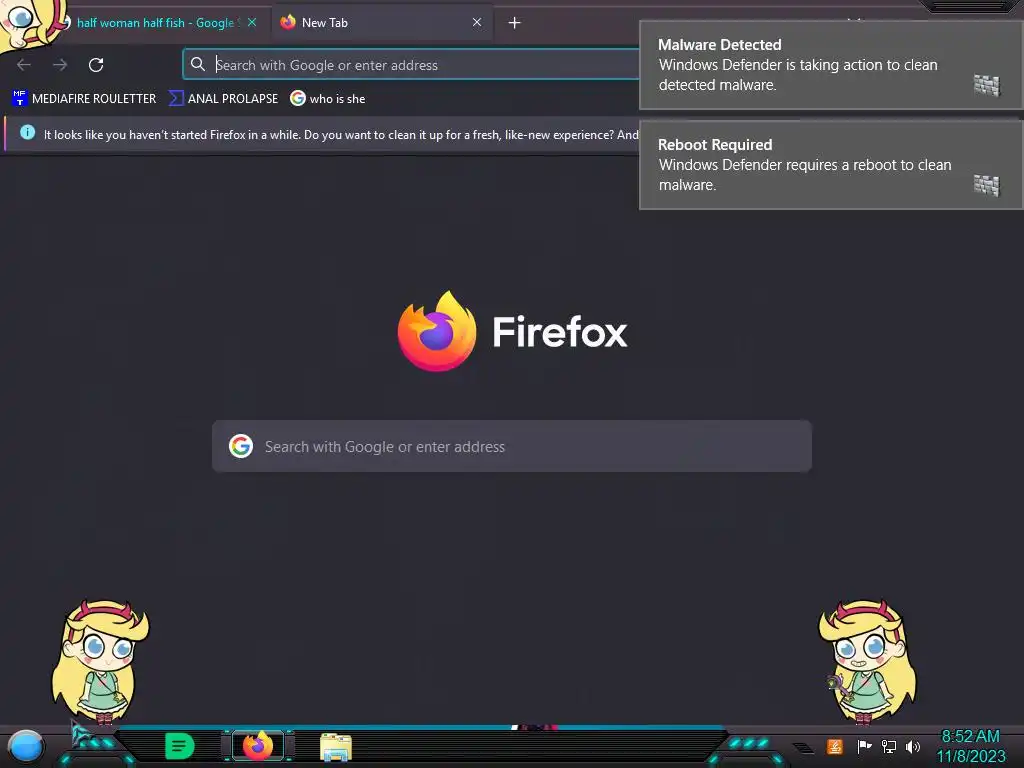
Task: Open the Action Center flag icon
Action: [x=864, y=746]
